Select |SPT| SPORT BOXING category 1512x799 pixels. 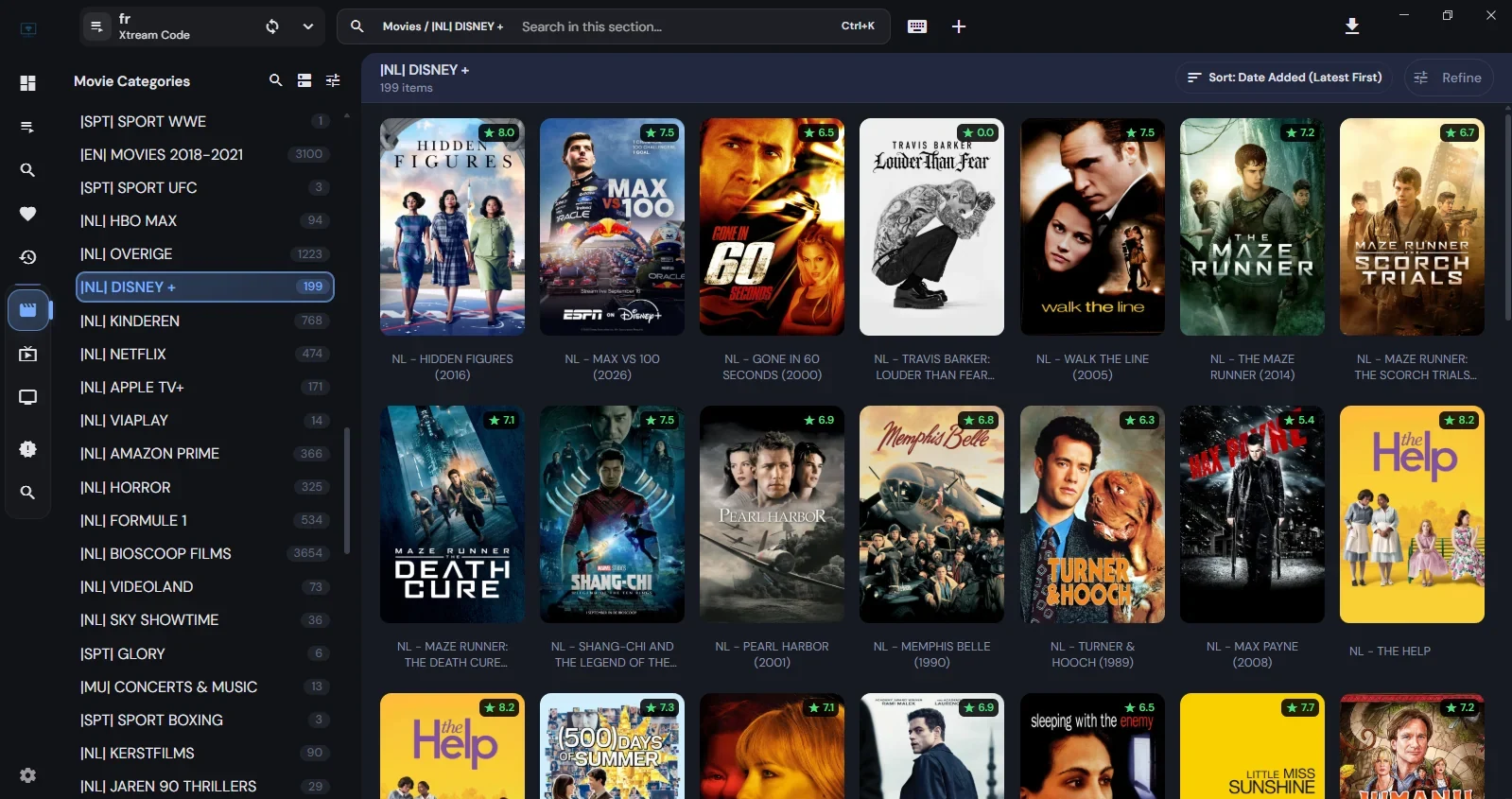204,720
